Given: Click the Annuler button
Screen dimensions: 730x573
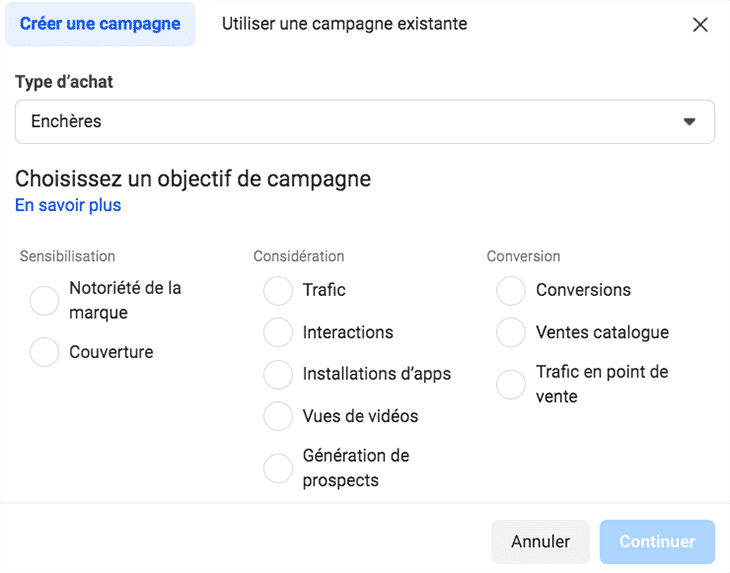Looking at the screenshot, I should pos(540,541).
